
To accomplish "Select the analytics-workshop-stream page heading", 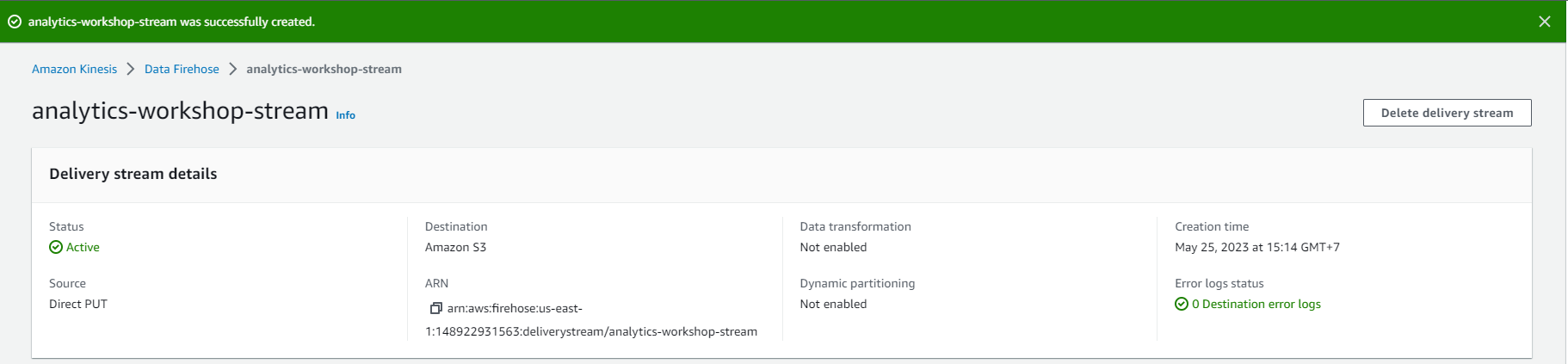I will coord(180,111).
